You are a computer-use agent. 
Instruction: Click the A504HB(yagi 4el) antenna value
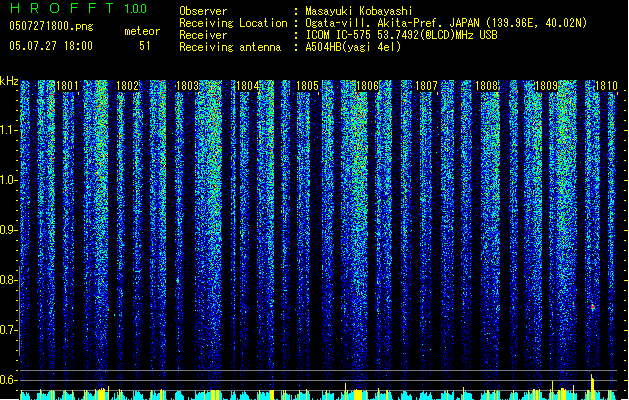[x=353, y=47]
